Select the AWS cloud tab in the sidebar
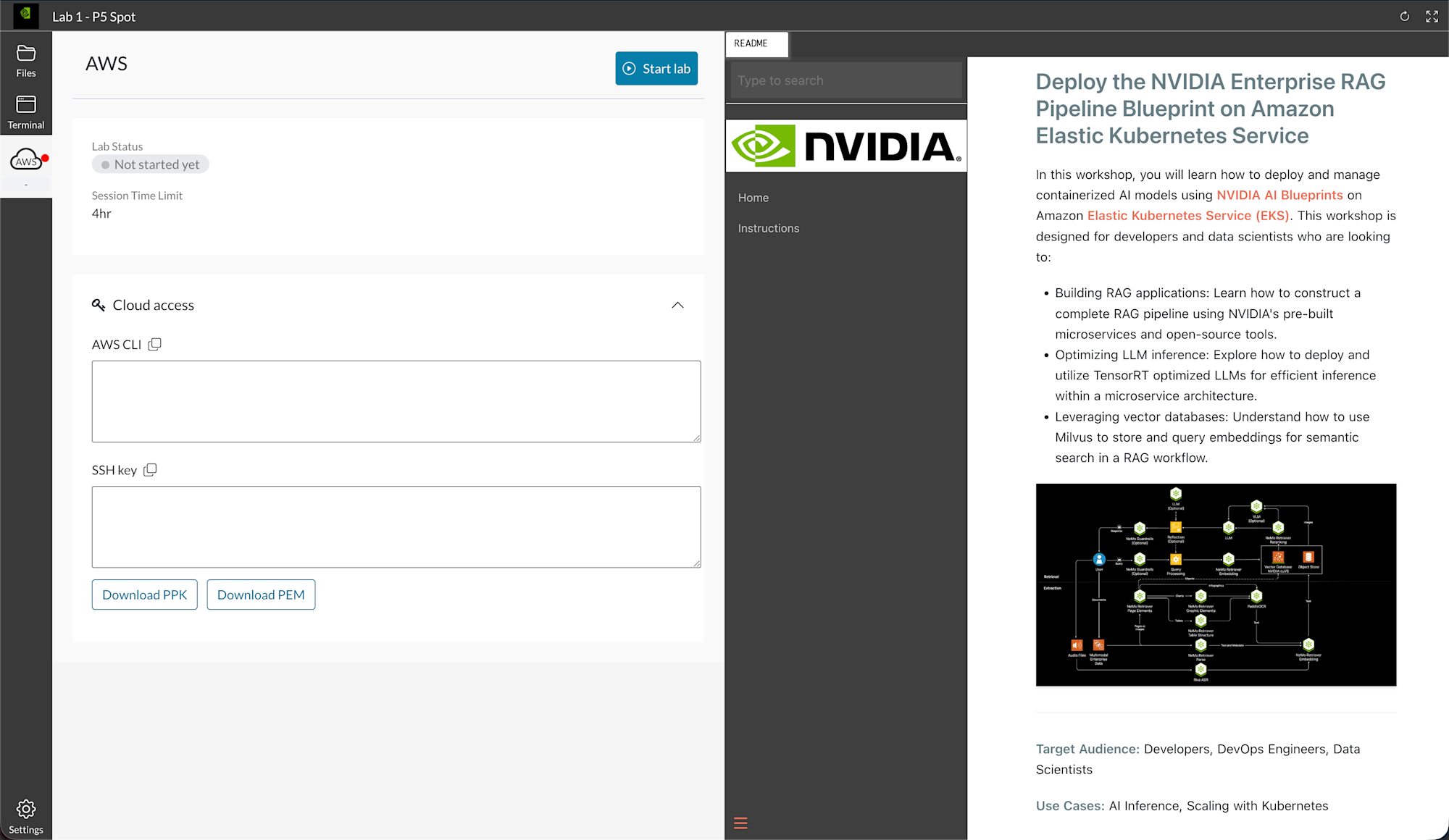 click(x=26, y=161)
